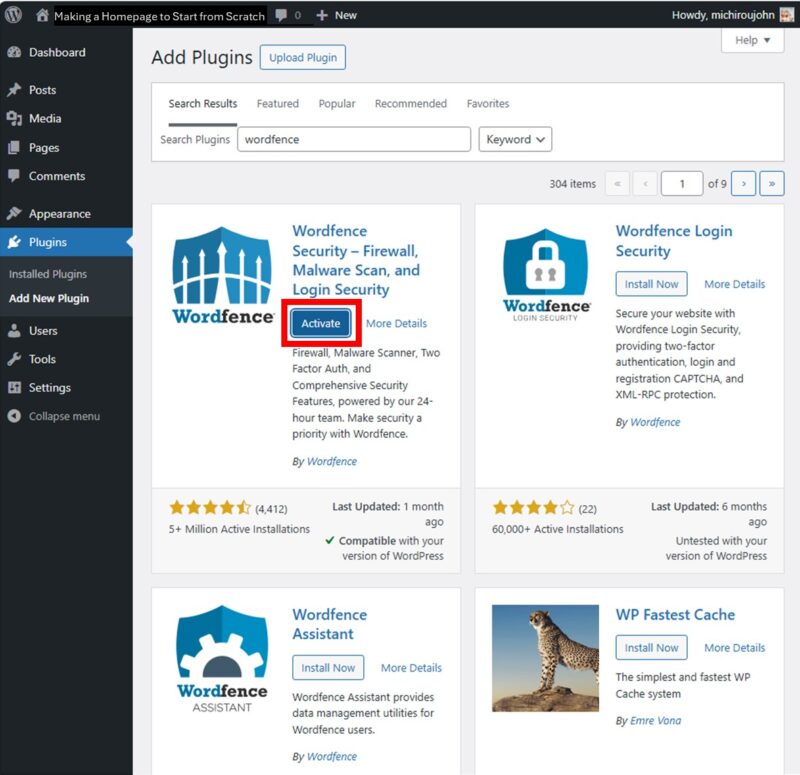Install Now for Wordfence Login Security
This screenshot has width=800, height=775.
[651, 284]
